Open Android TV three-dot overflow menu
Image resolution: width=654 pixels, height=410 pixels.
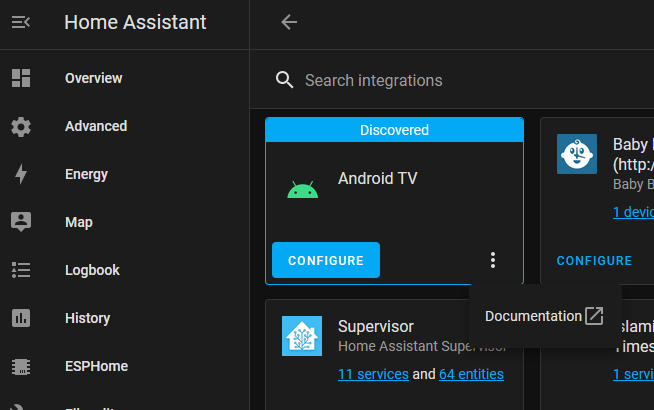[493, 260]
